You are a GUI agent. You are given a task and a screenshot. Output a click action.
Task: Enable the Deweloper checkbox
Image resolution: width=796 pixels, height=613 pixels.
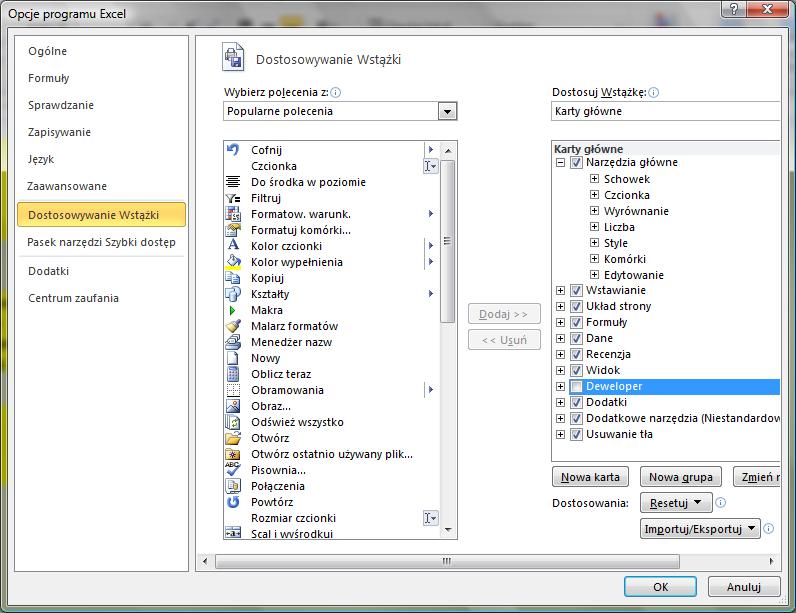click(576, 386)
